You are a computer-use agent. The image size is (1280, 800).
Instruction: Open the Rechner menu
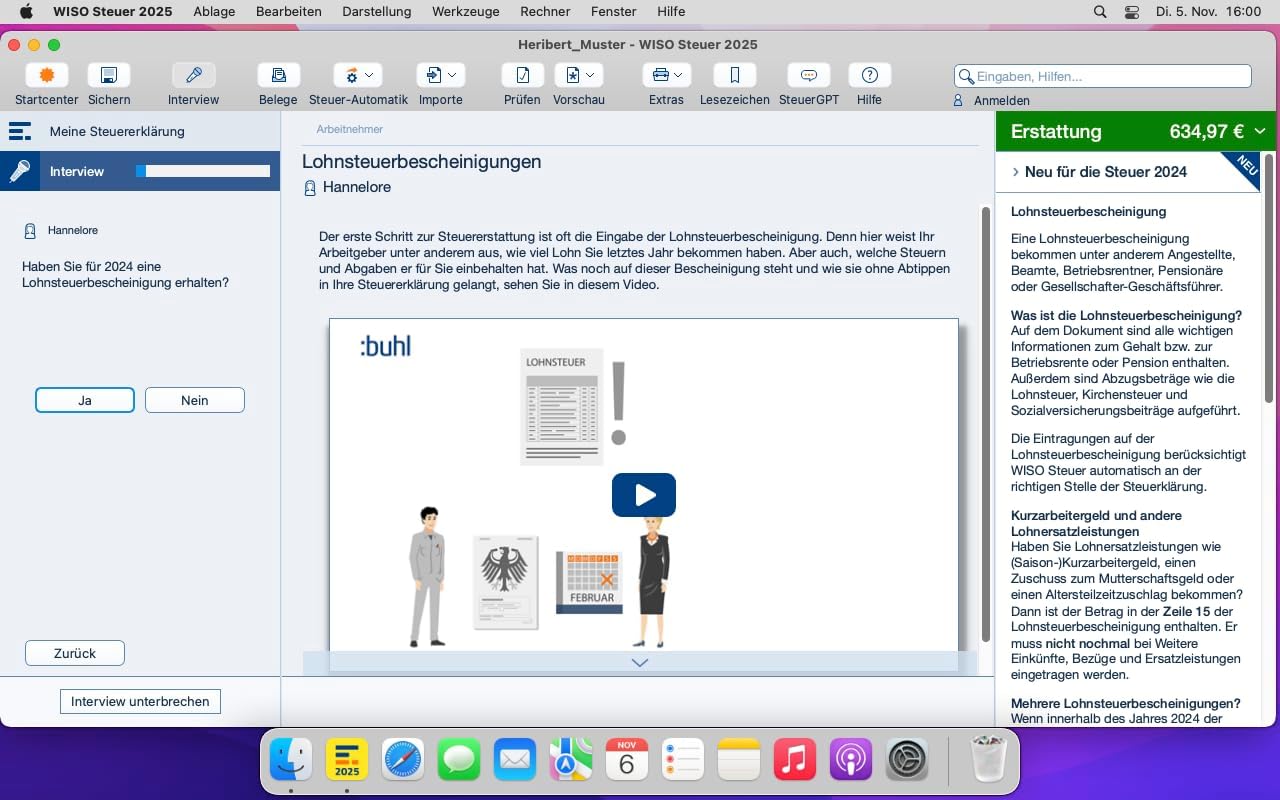tap(545, 12)
